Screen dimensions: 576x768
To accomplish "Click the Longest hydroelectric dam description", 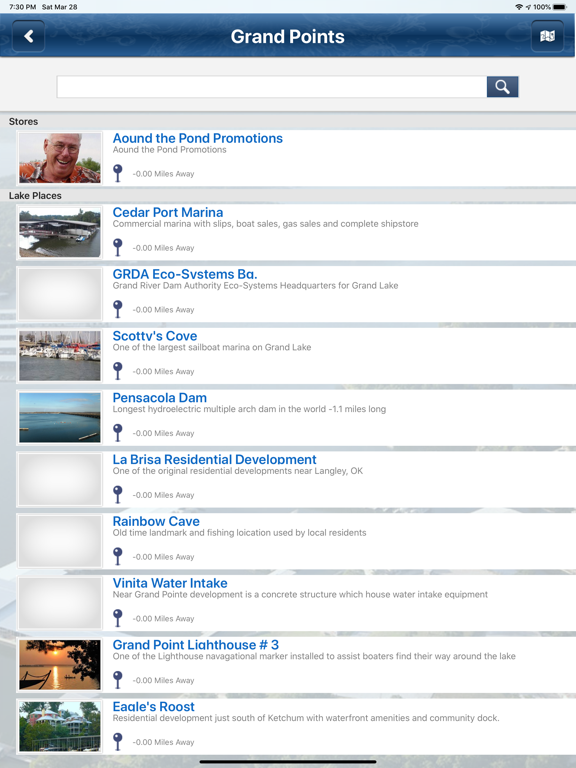I will pos(249,409).
